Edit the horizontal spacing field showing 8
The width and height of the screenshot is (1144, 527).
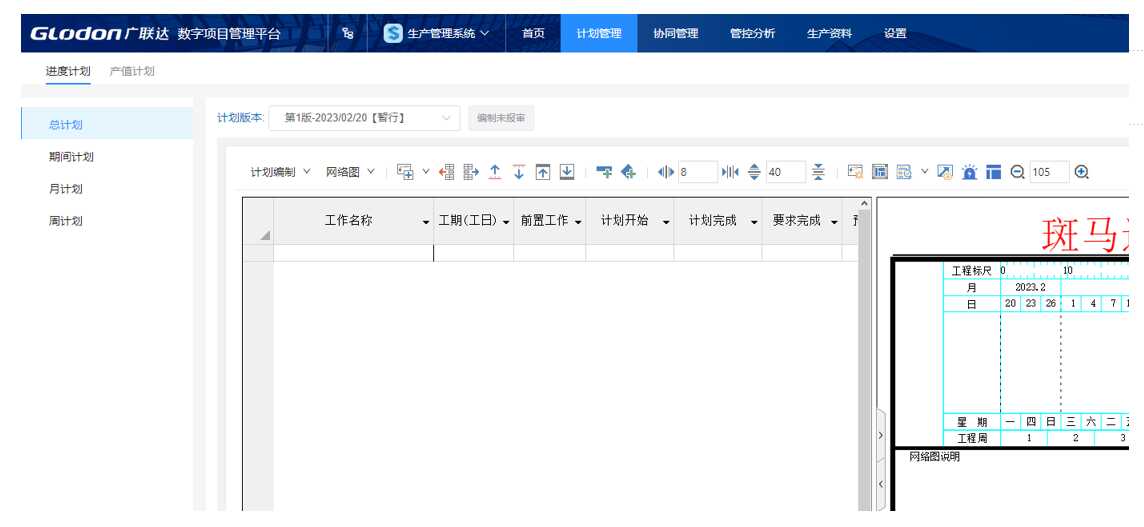(697, 172)
